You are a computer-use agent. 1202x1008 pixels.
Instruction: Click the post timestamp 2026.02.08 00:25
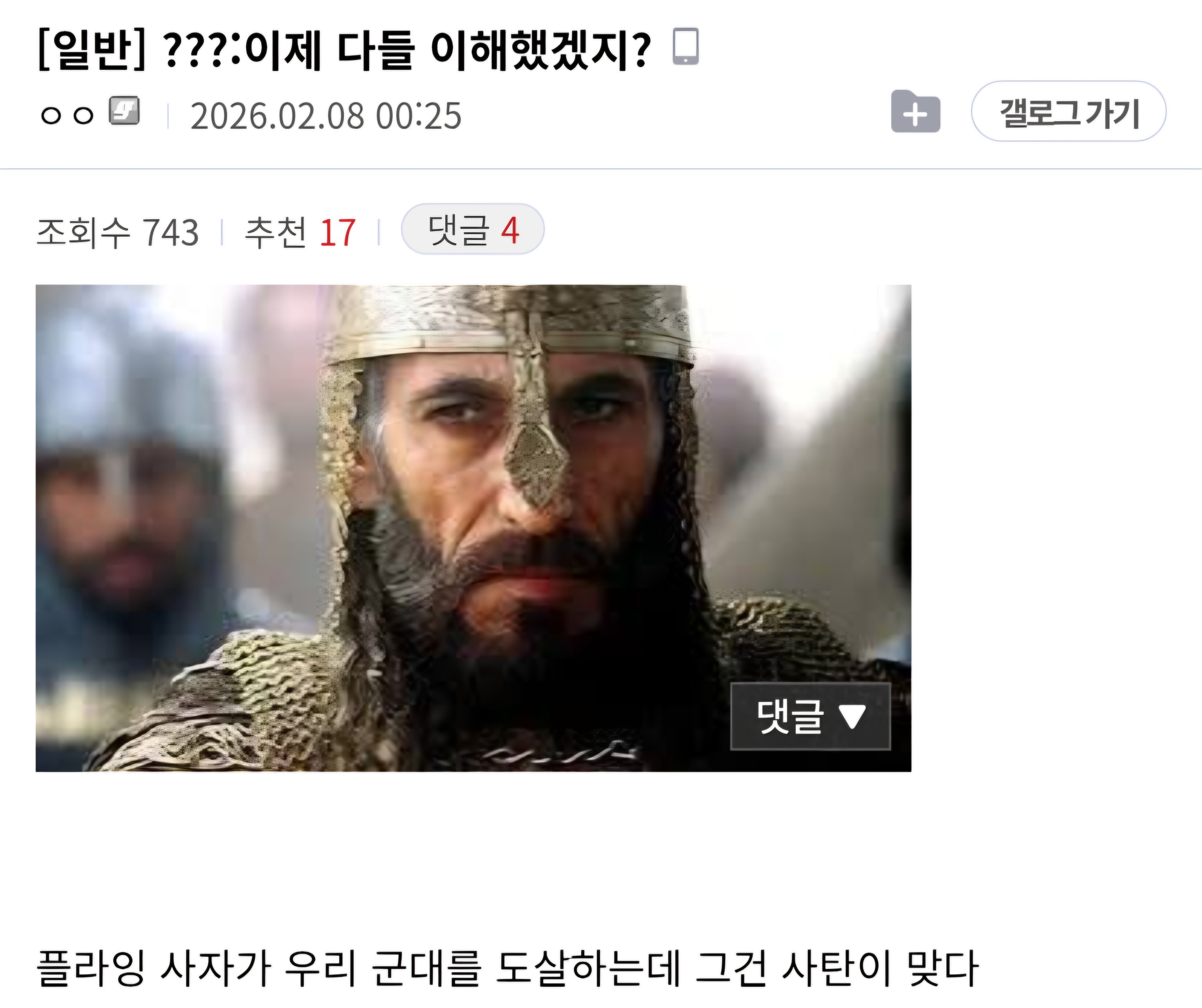tap(326, 115)
